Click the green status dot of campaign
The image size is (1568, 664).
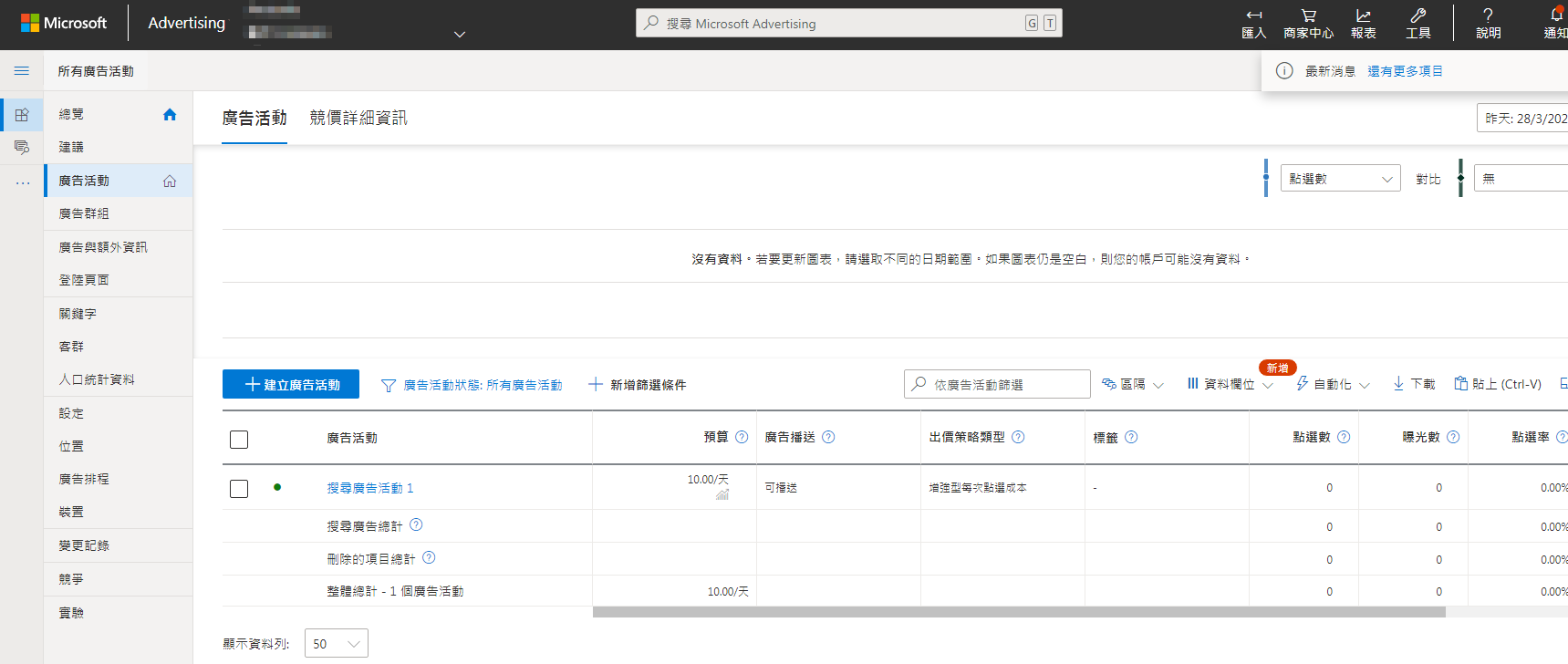(x=277, y=487)
